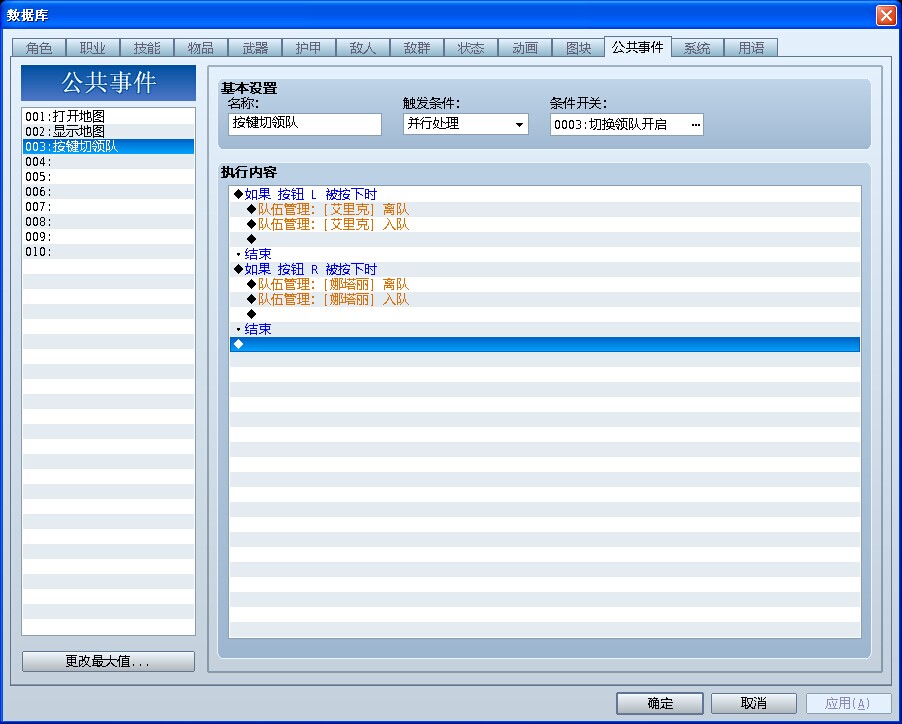Select empty event slot 006
The image size is (902, 724).
coord(108,191)
